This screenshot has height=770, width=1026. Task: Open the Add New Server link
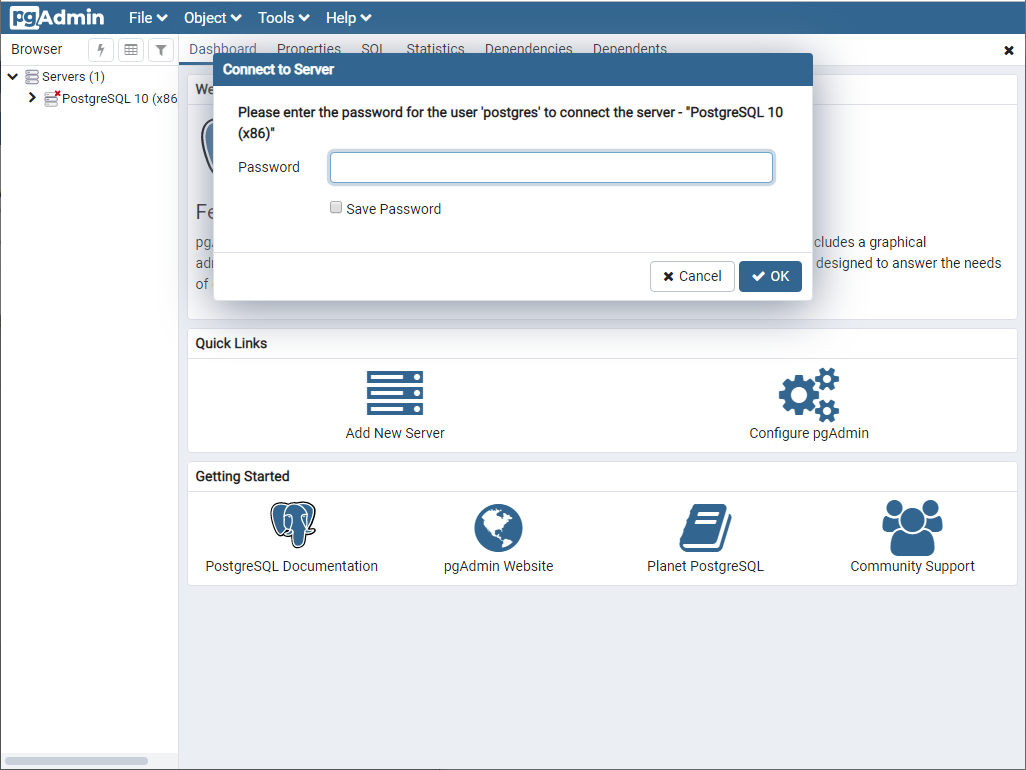point(395,433)
